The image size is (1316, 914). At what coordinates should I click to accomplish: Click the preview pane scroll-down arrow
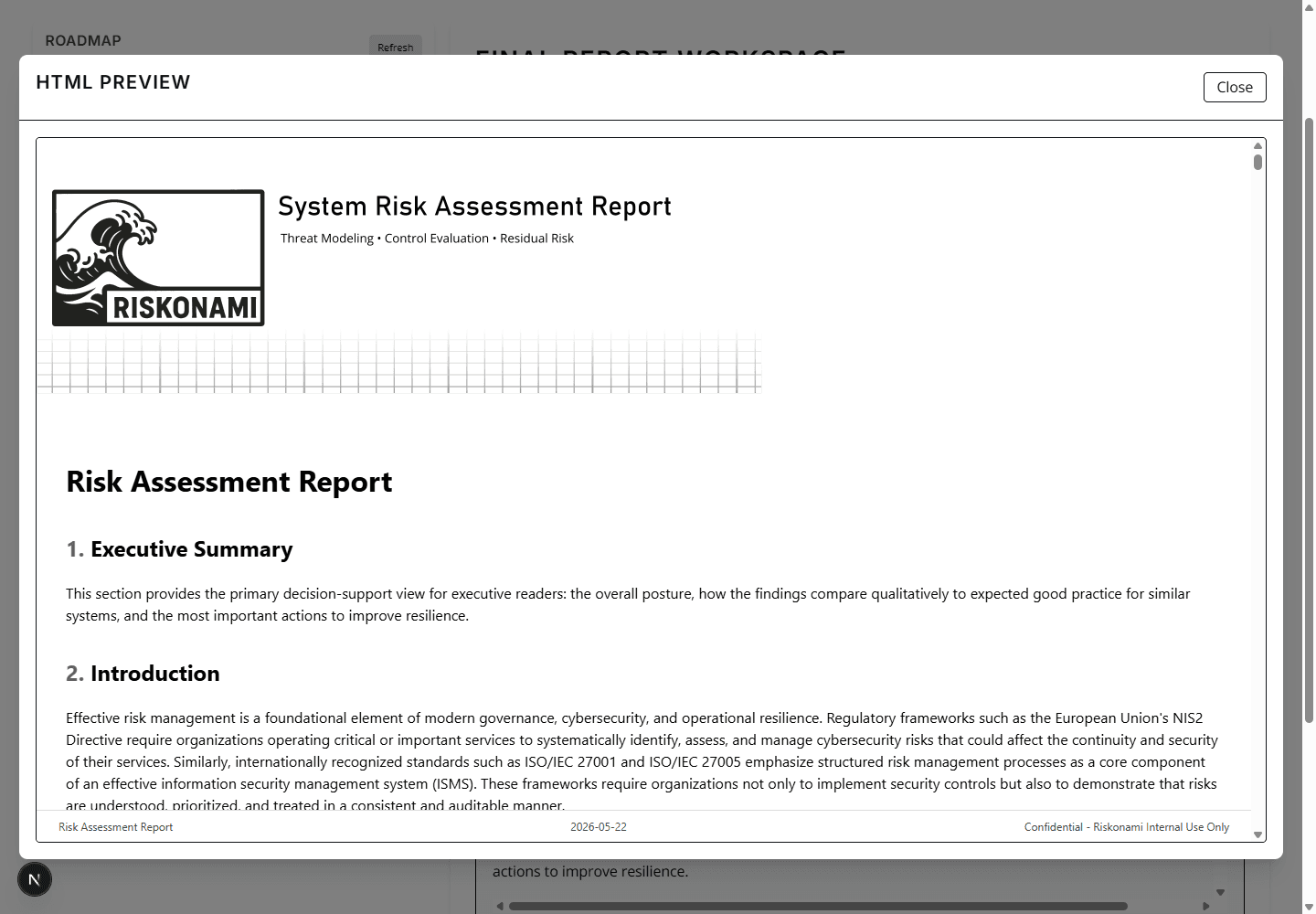(x=1258, y=834)
